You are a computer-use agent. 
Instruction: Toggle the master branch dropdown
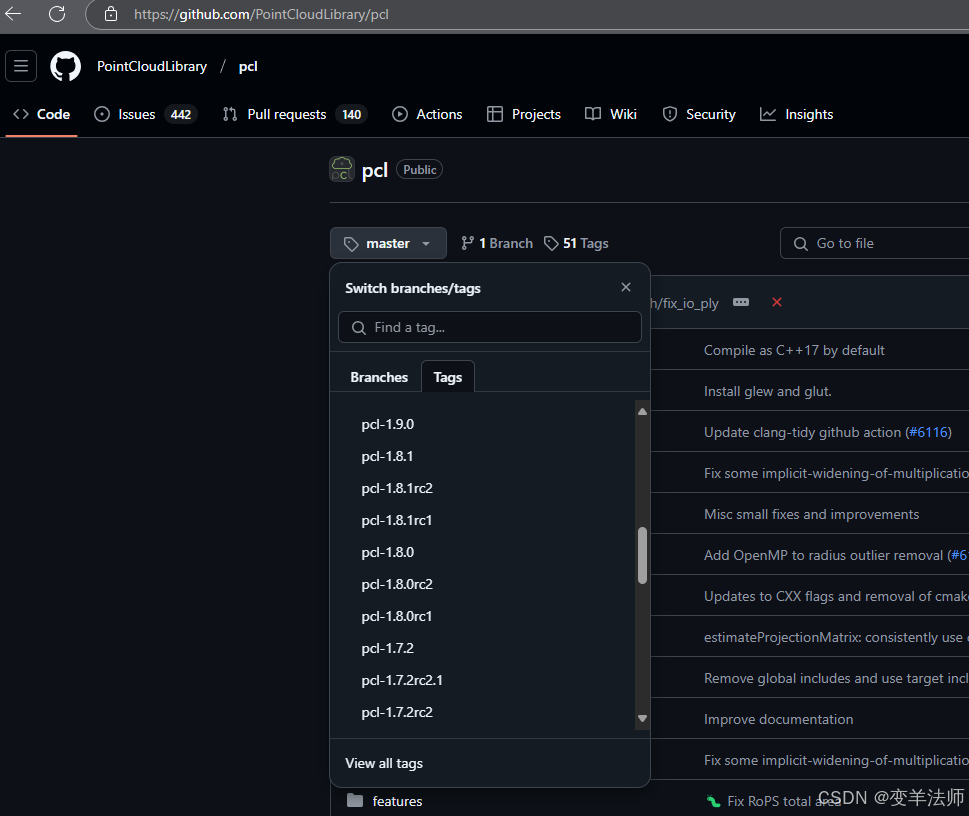[x=388, y=243]
